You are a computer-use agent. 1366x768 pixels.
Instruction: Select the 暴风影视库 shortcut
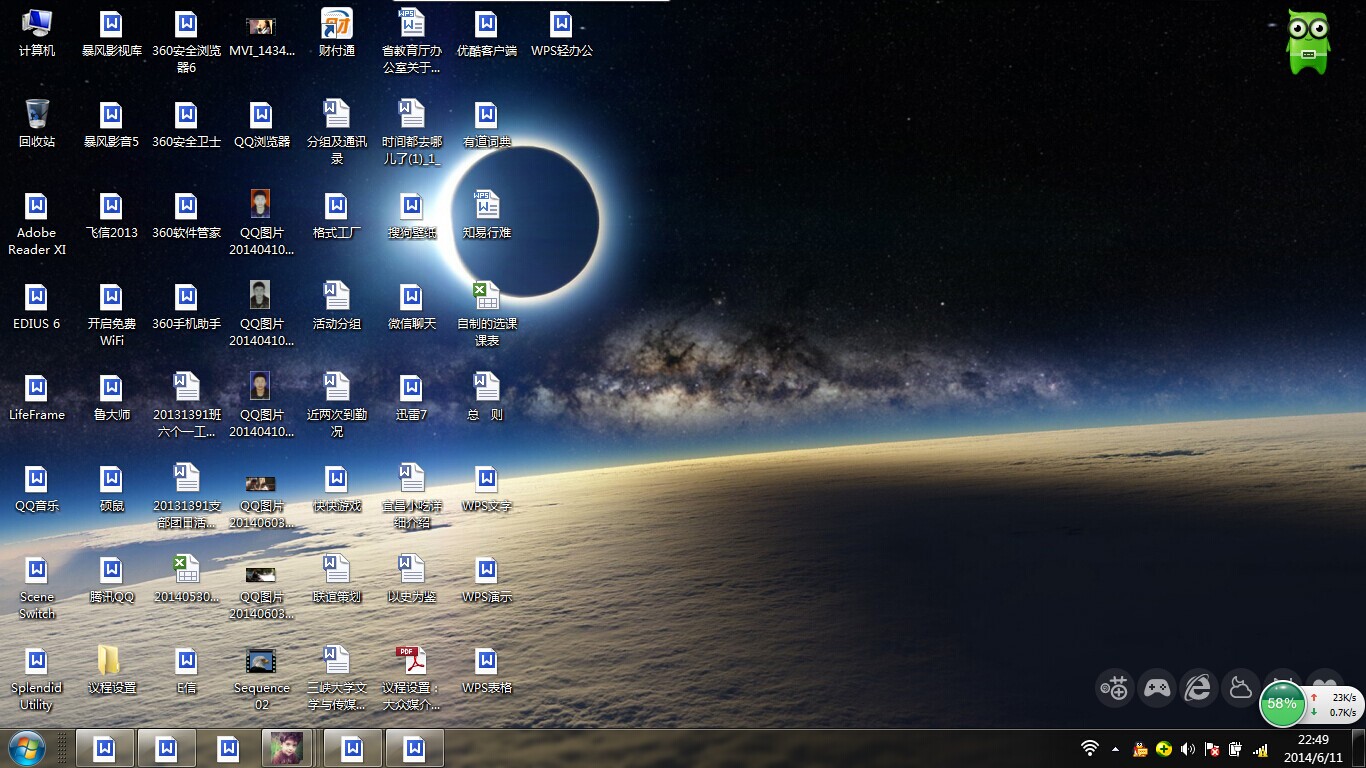click(x=112, y=33)
